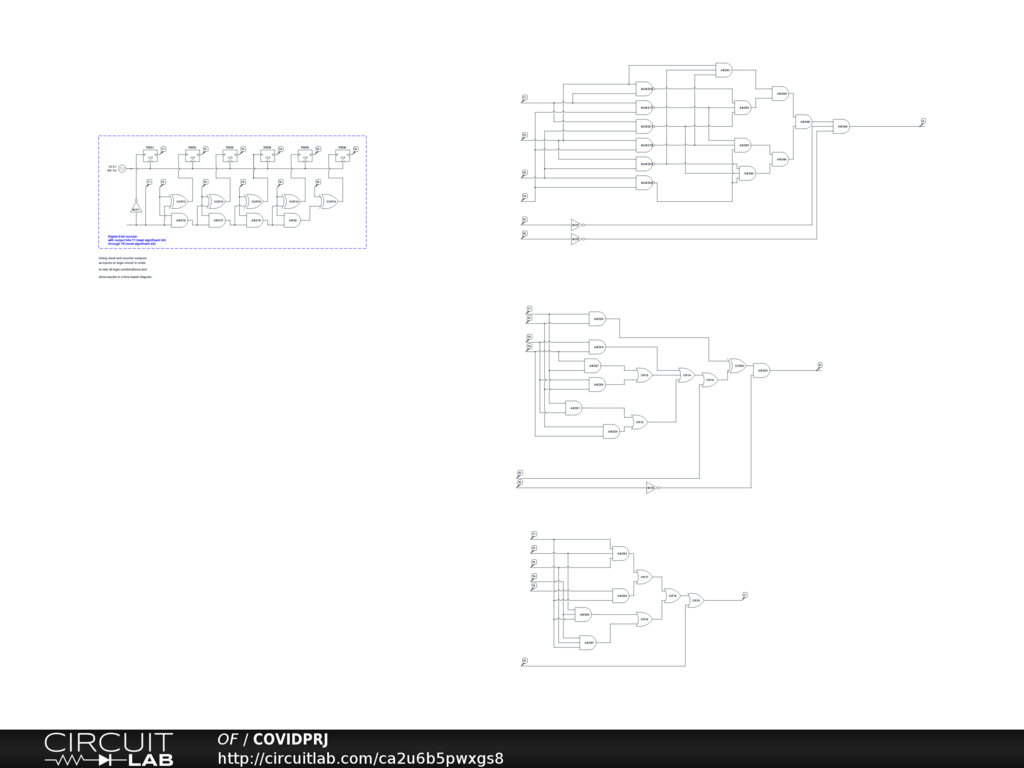1024x768 pixels.
Task: Select the topmost NAND gate in upper circuit
Action: click(644, 89)
